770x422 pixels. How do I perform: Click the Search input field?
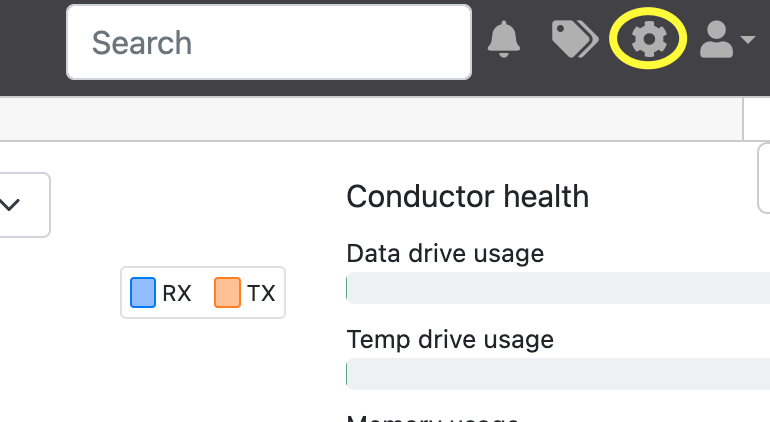[x=268, y=42]
